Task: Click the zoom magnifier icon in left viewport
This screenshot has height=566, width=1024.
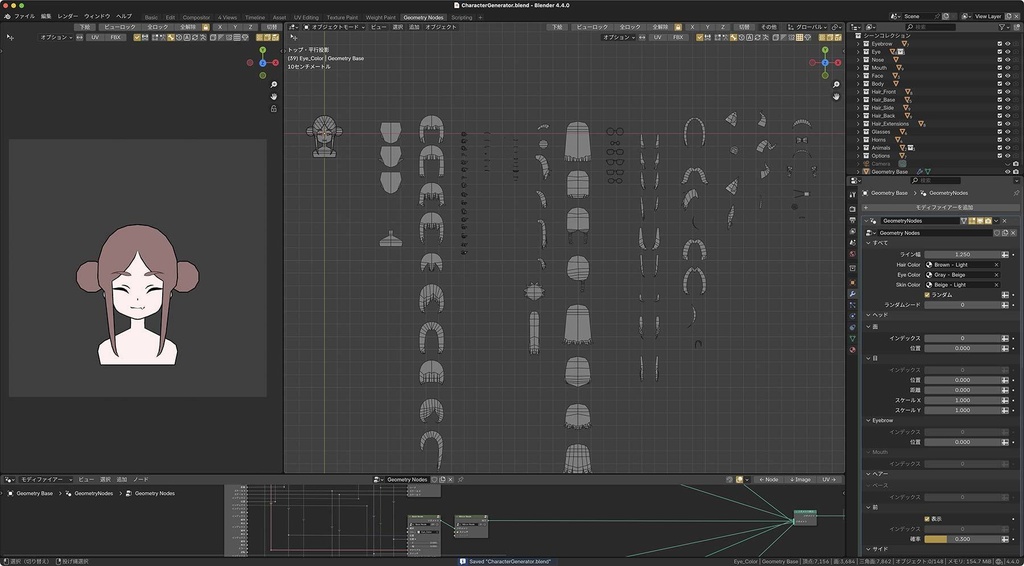Action: (274, 85)
